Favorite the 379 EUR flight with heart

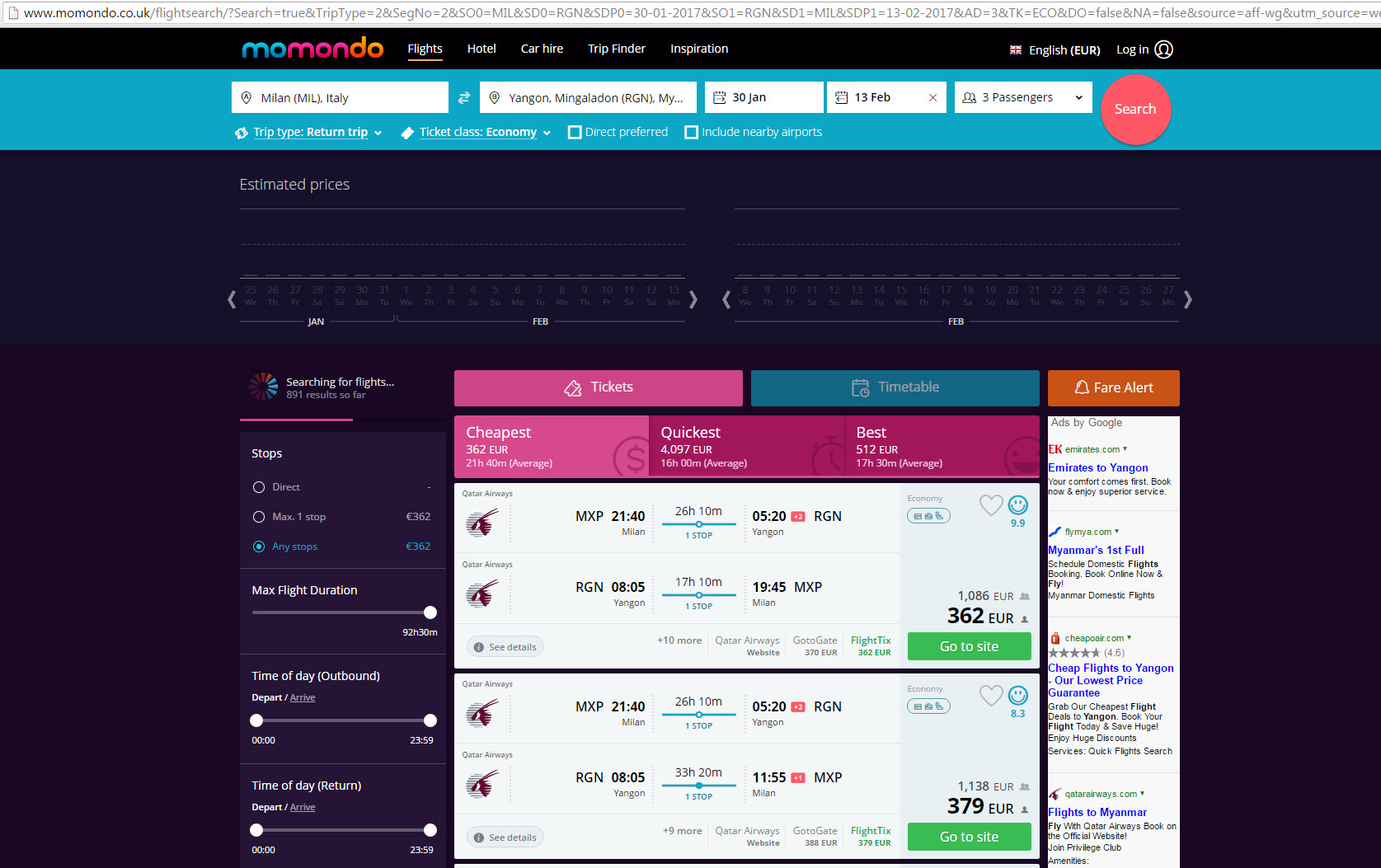click(991, 695)
